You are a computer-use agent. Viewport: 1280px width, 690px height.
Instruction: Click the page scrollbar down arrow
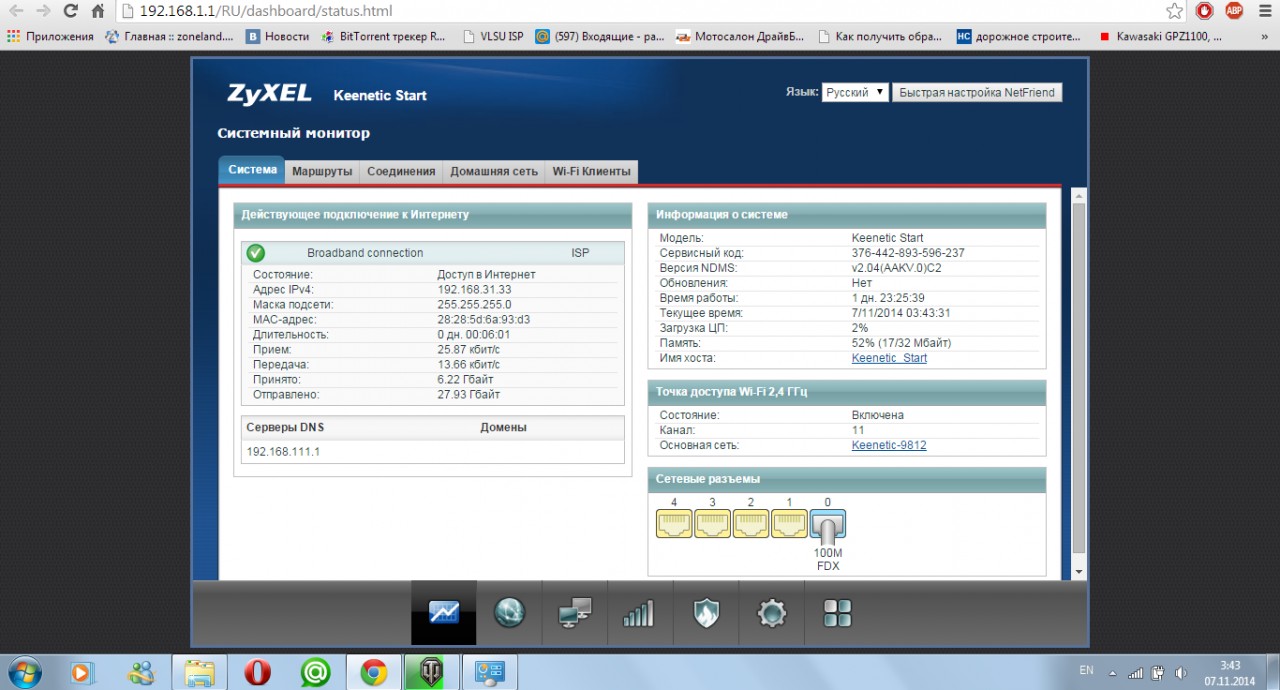pos(1078,571)
